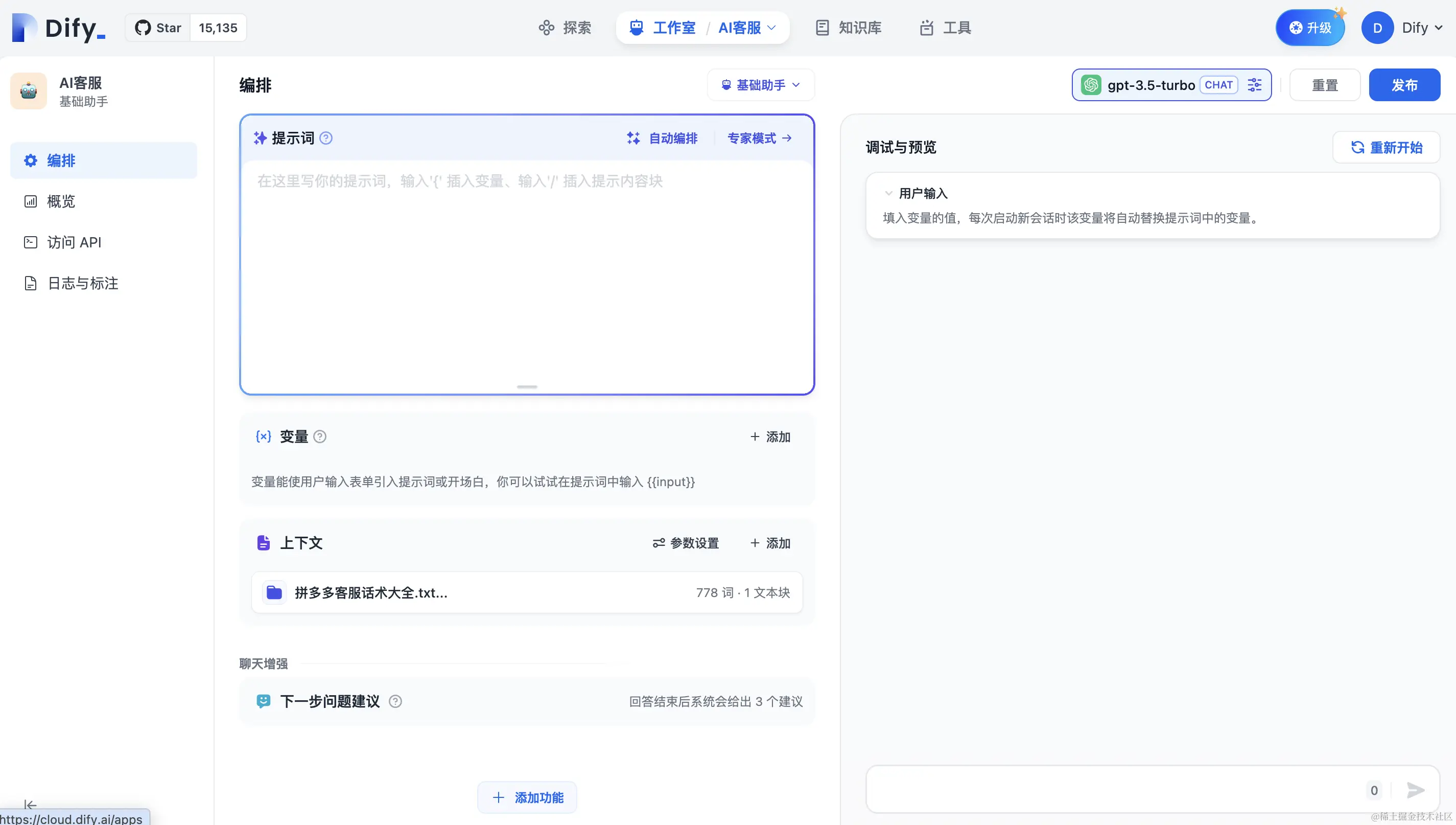Click the next-step suggestion help icon
This screenshot has width=1456, height=825.
coord(395,701)
